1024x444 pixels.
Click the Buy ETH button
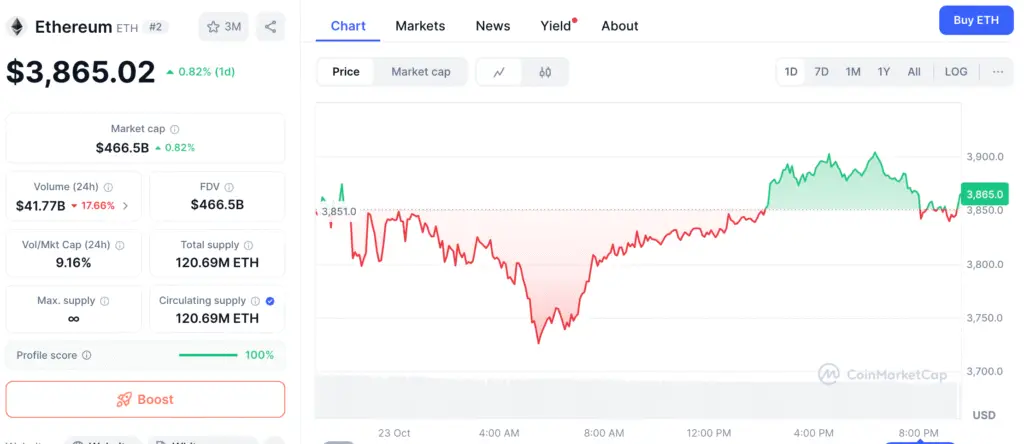[976, 20]
